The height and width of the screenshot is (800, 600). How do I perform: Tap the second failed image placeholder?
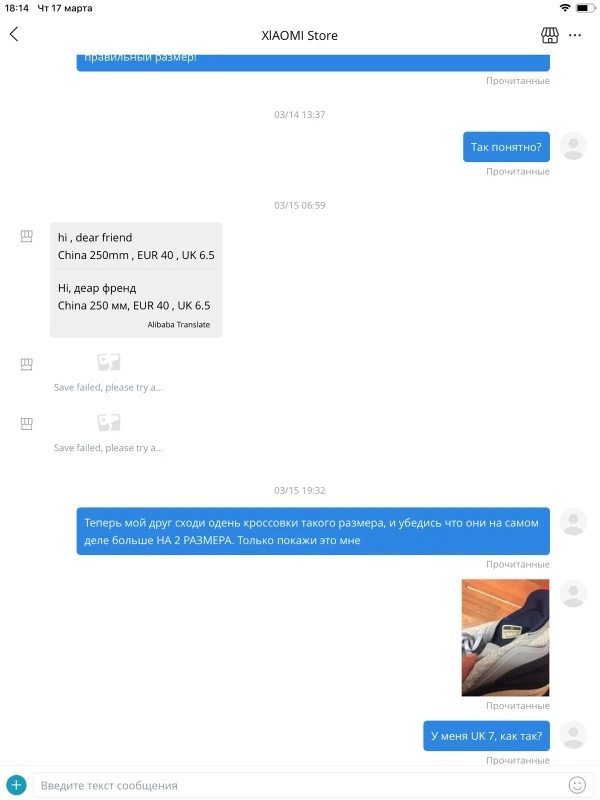(109, 422)
